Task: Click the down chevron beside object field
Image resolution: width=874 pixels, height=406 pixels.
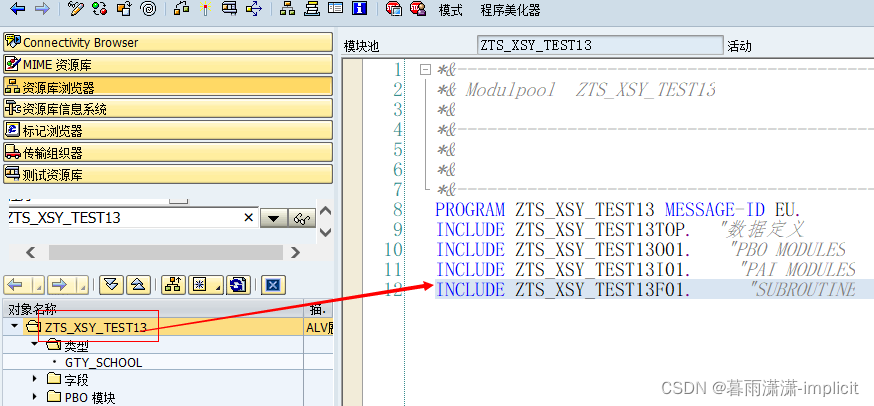Action: 326,231
